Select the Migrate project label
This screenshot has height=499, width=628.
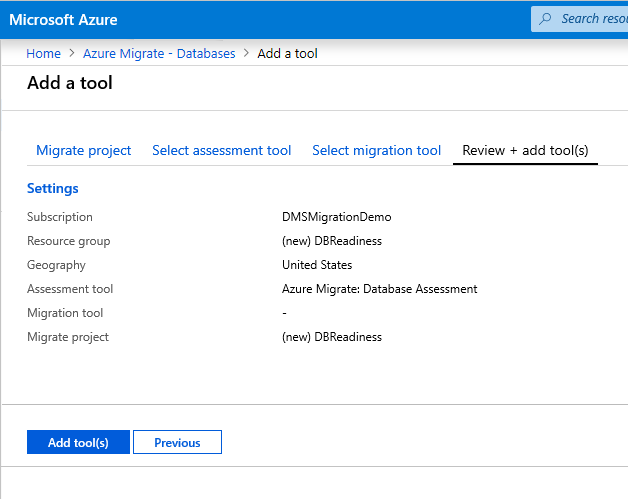pyautogui.click(x=68, y=337)
